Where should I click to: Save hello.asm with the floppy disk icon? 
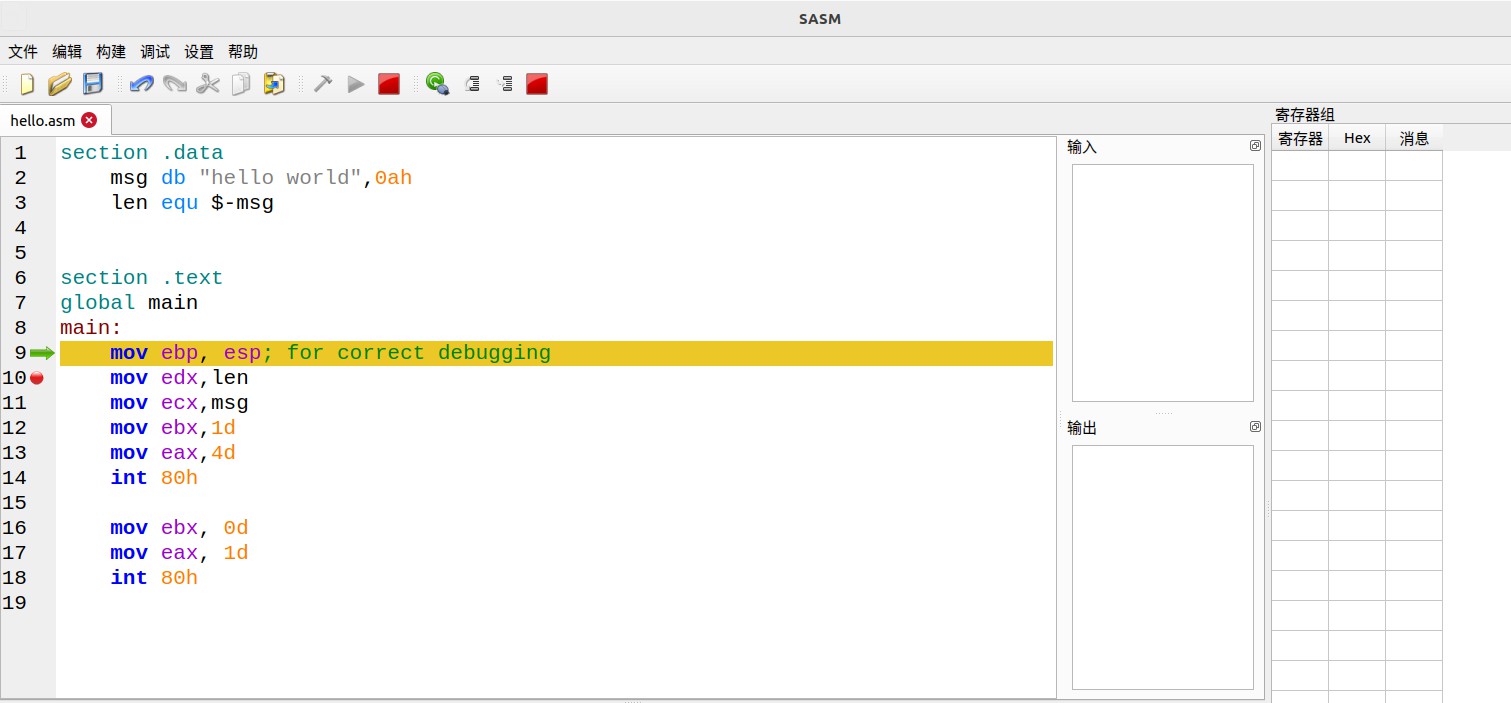pos(92,84)
